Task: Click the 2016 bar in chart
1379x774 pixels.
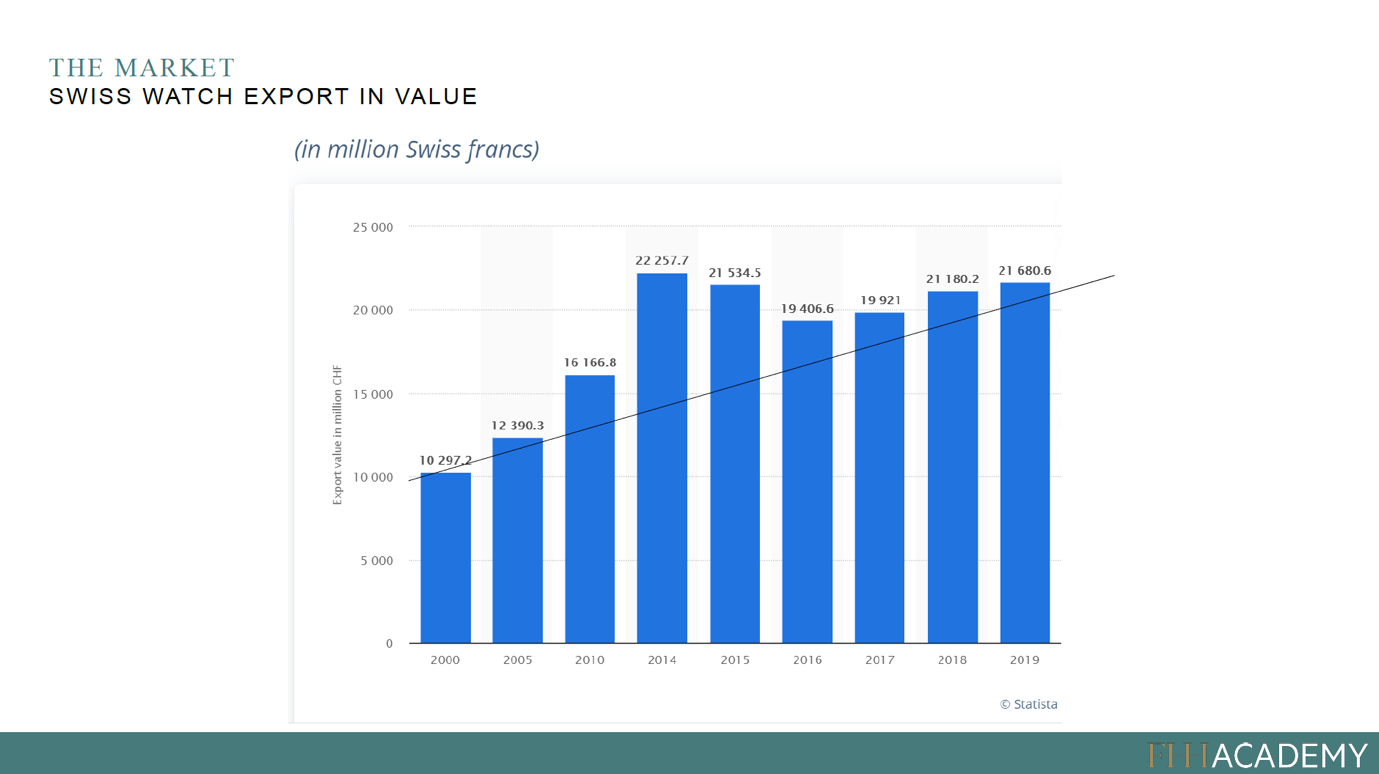Action: 807,482
